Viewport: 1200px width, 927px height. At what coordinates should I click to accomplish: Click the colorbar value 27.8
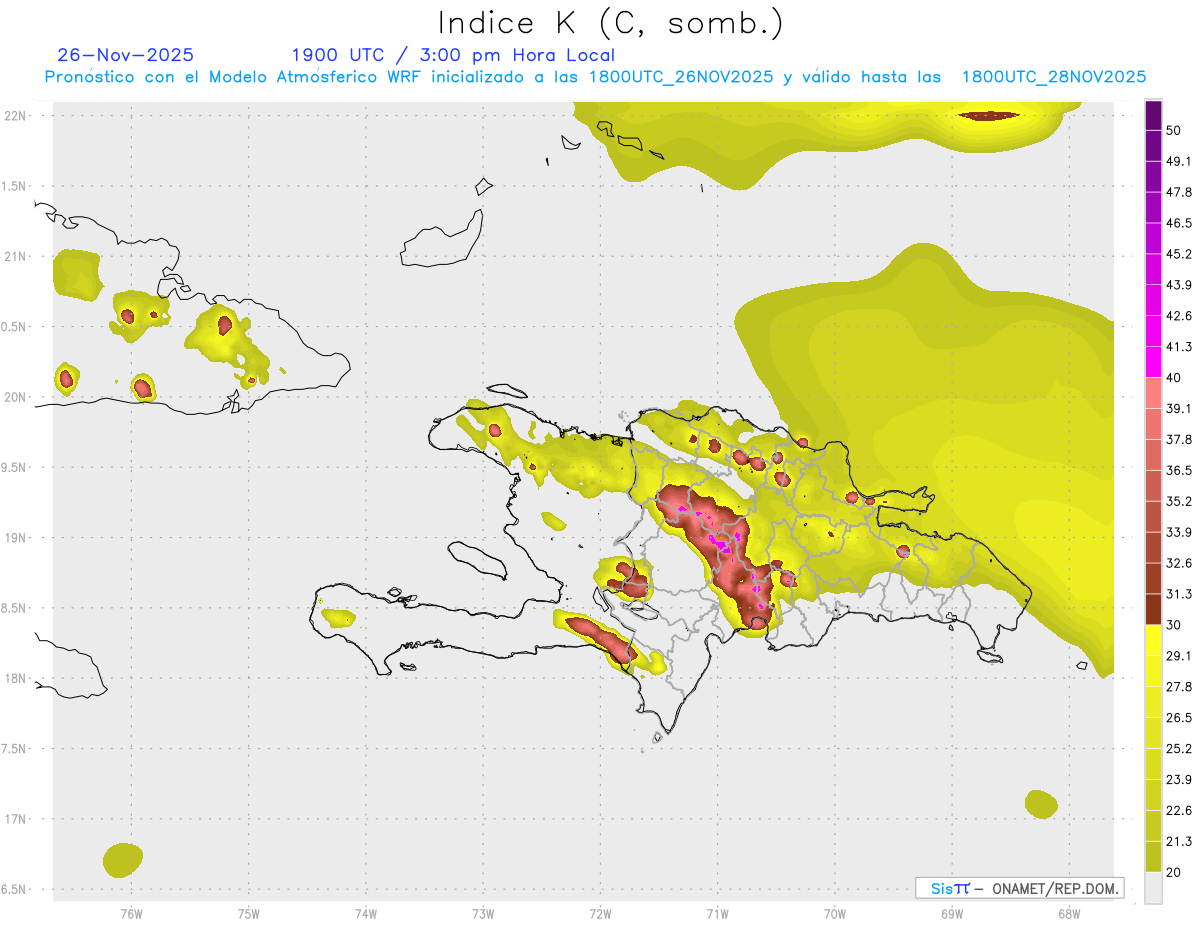click(x=1179, y=687)
